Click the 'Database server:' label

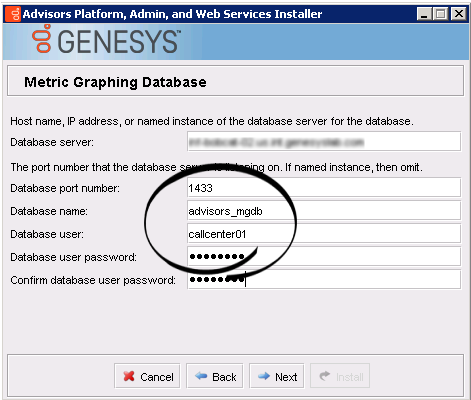52,142
